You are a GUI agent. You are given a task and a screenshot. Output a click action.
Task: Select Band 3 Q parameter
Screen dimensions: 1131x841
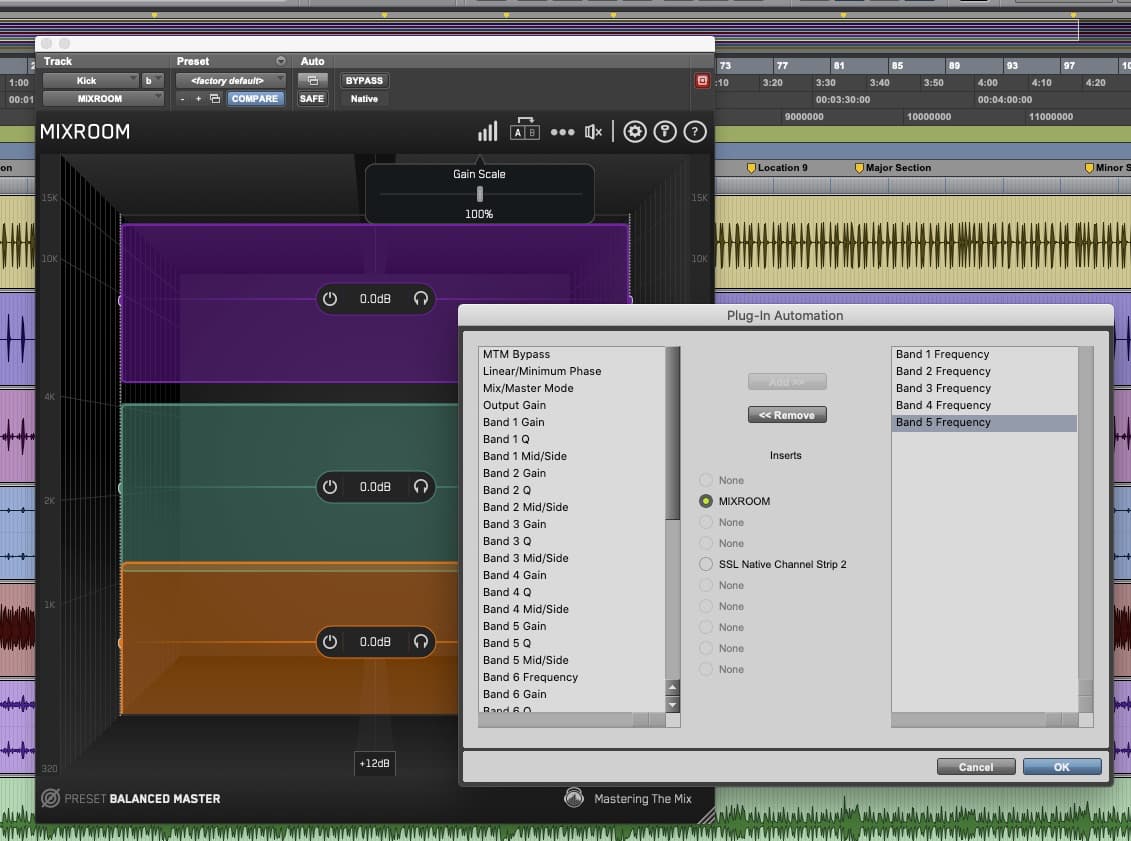(507, 541)
